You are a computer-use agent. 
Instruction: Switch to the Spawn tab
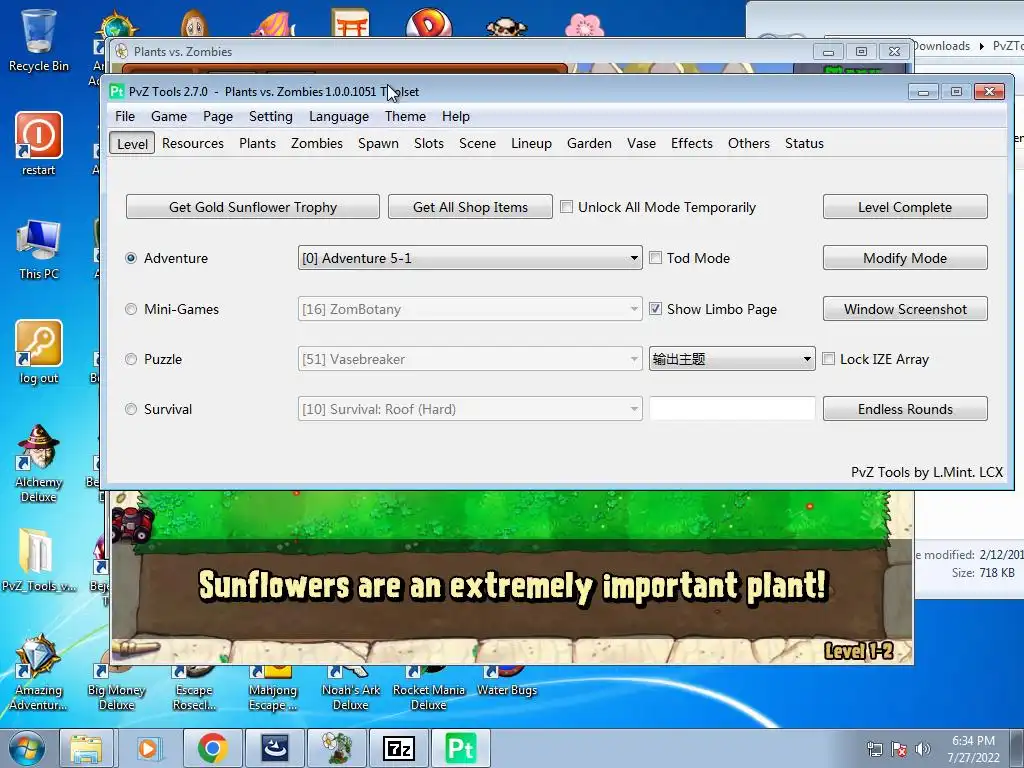click(x=378, y=143)
